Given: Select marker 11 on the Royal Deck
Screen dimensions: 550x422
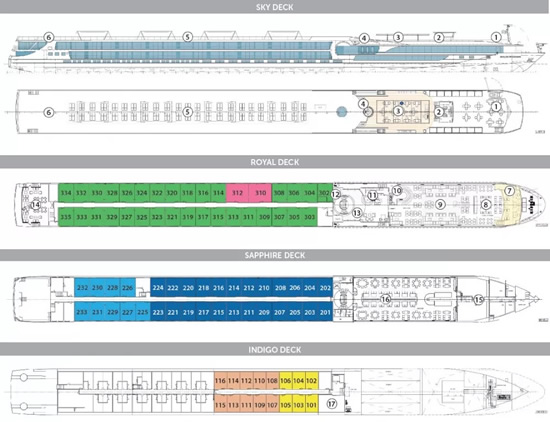Looking at the screenshot, I should tap(372, 195).
